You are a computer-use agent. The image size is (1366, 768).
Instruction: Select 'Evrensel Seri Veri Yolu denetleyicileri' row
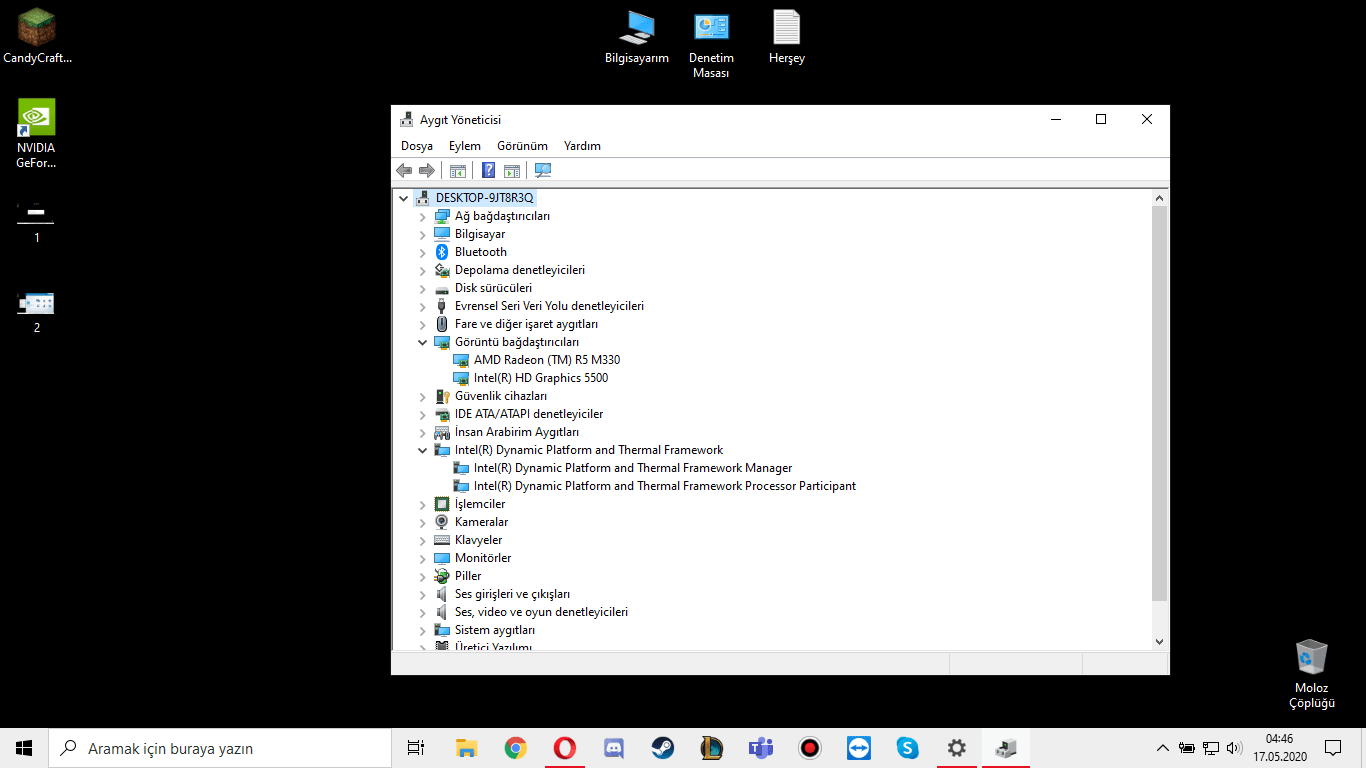pos(549,306)
